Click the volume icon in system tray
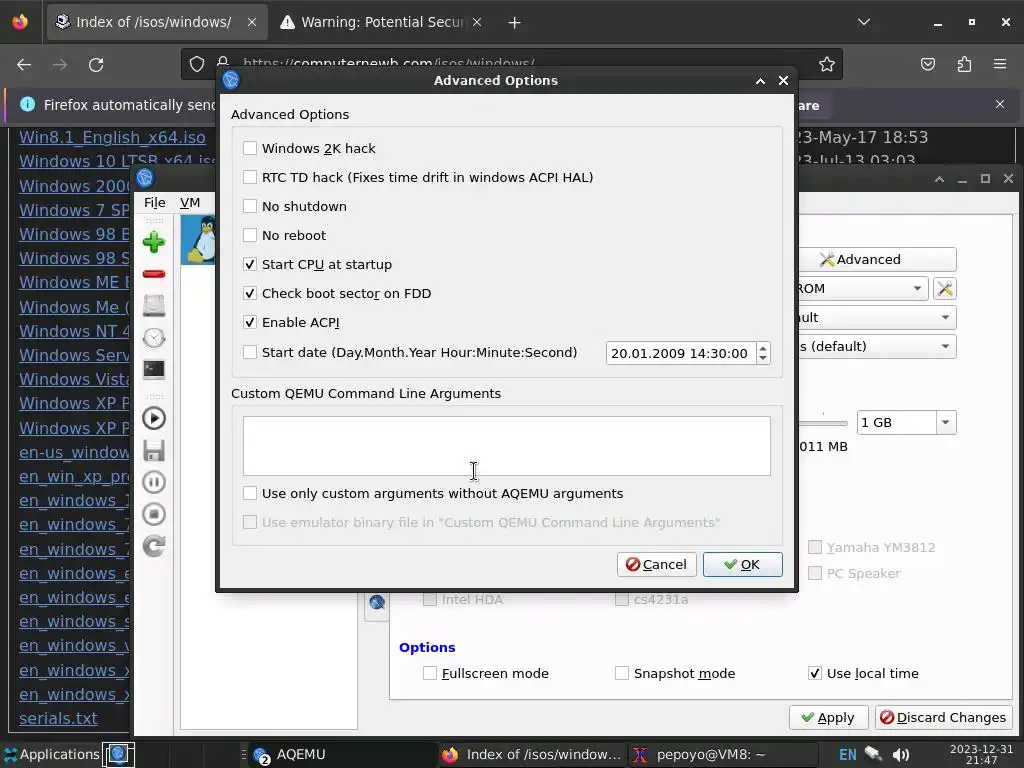This screenshot has height=768, width=1024. tap(901, 754)
